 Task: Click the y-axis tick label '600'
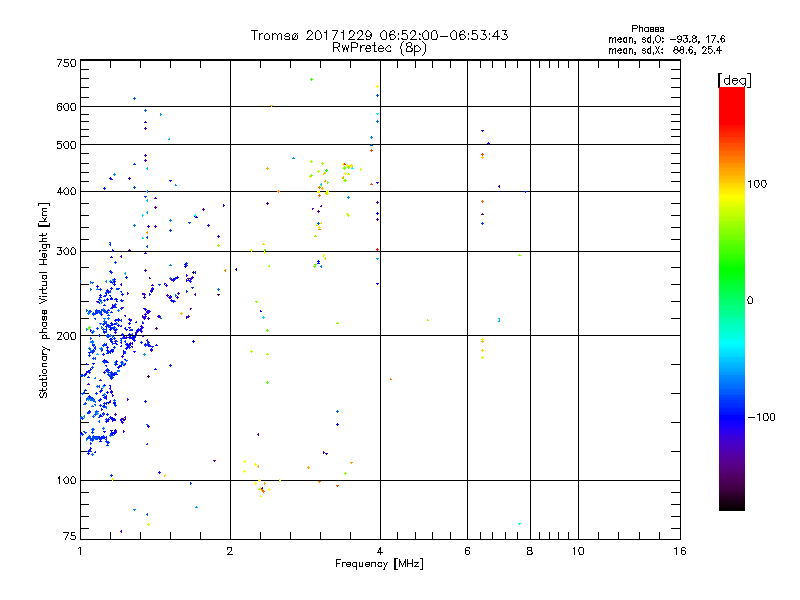(66, 107)
